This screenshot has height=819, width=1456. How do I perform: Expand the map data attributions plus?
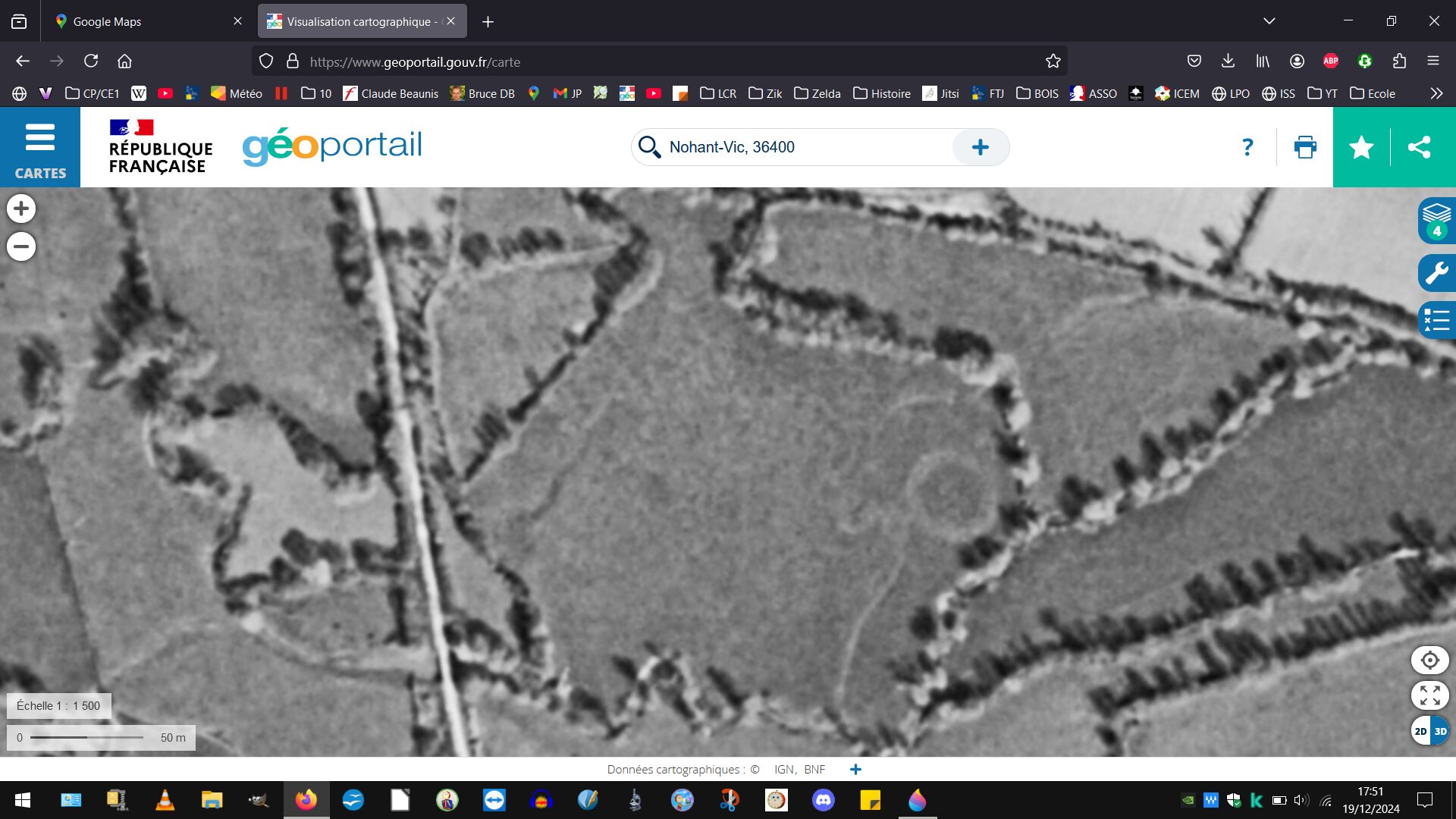pos(855,770)
